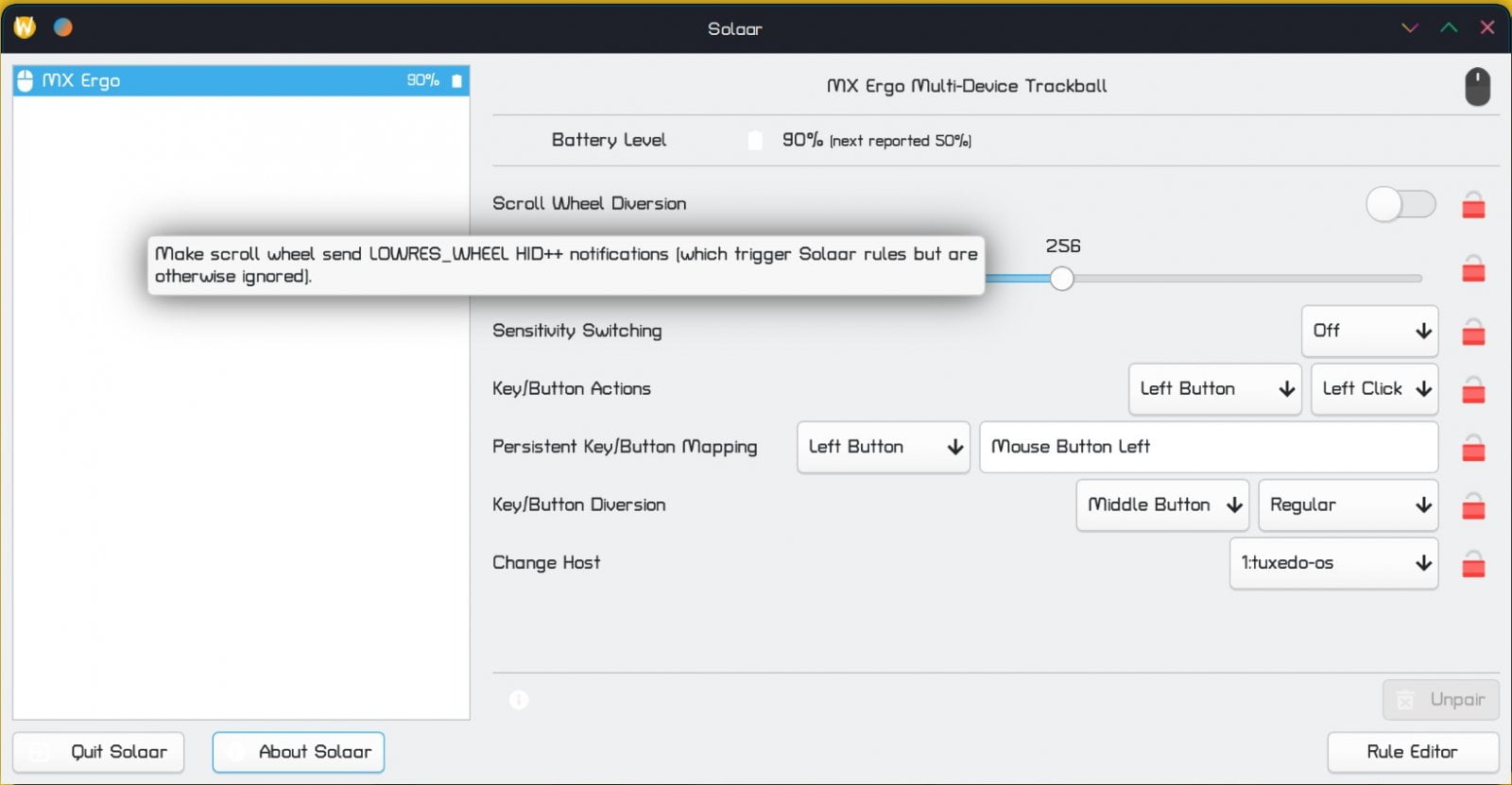Click the mouse icon beside MX Ergo

26,81
